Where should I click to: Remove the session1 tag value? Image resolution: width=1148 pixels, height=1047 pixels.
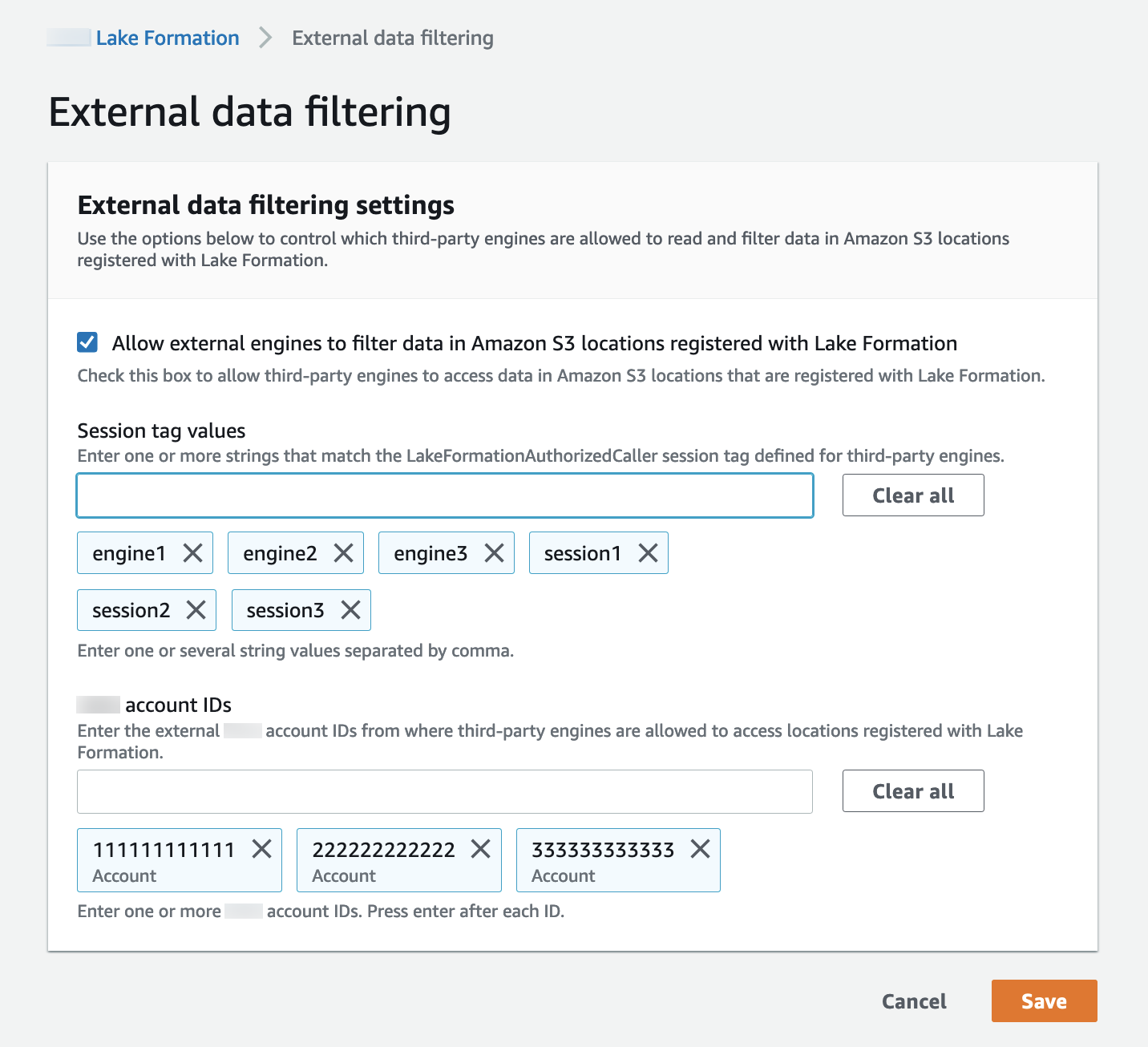648,553
